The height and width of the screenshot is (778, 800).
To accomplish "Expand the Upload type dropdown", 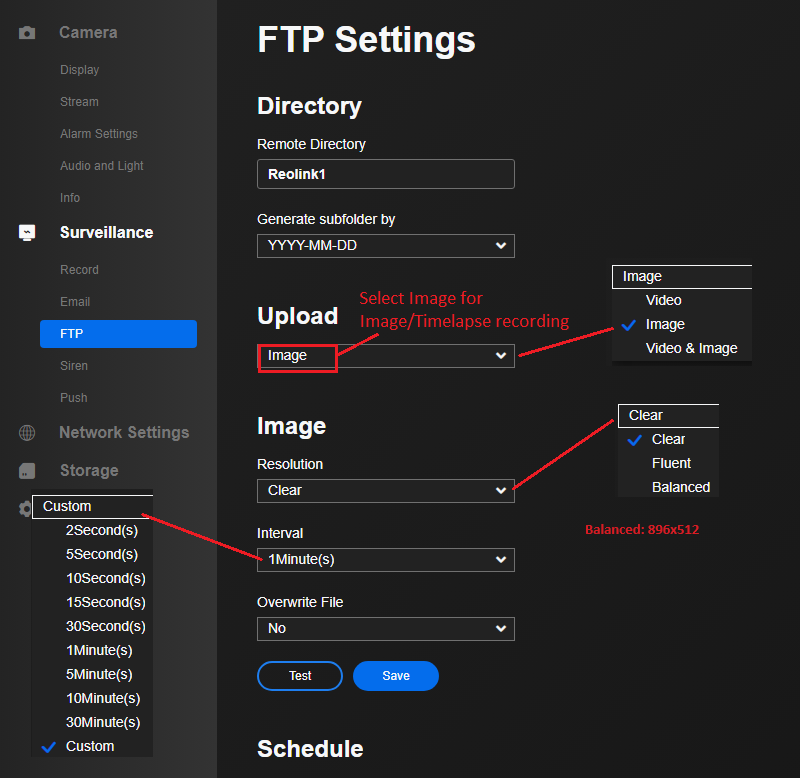I will click(385, 356).
